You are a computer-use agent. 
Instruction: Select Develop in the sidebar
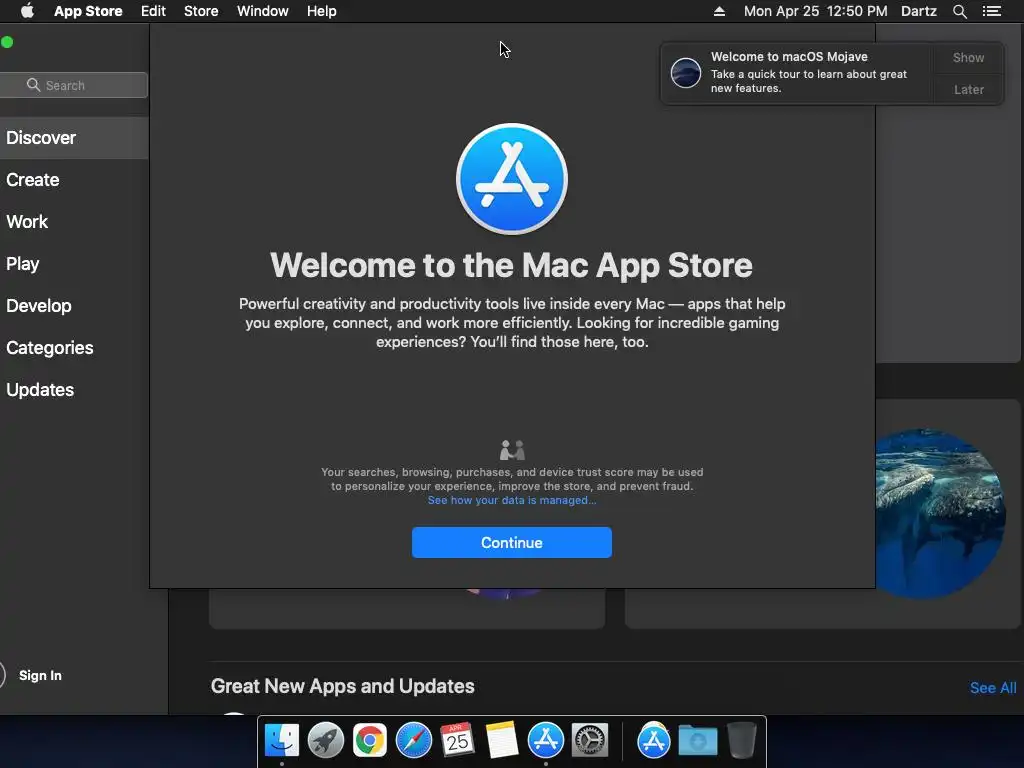[x=74, y=306]
